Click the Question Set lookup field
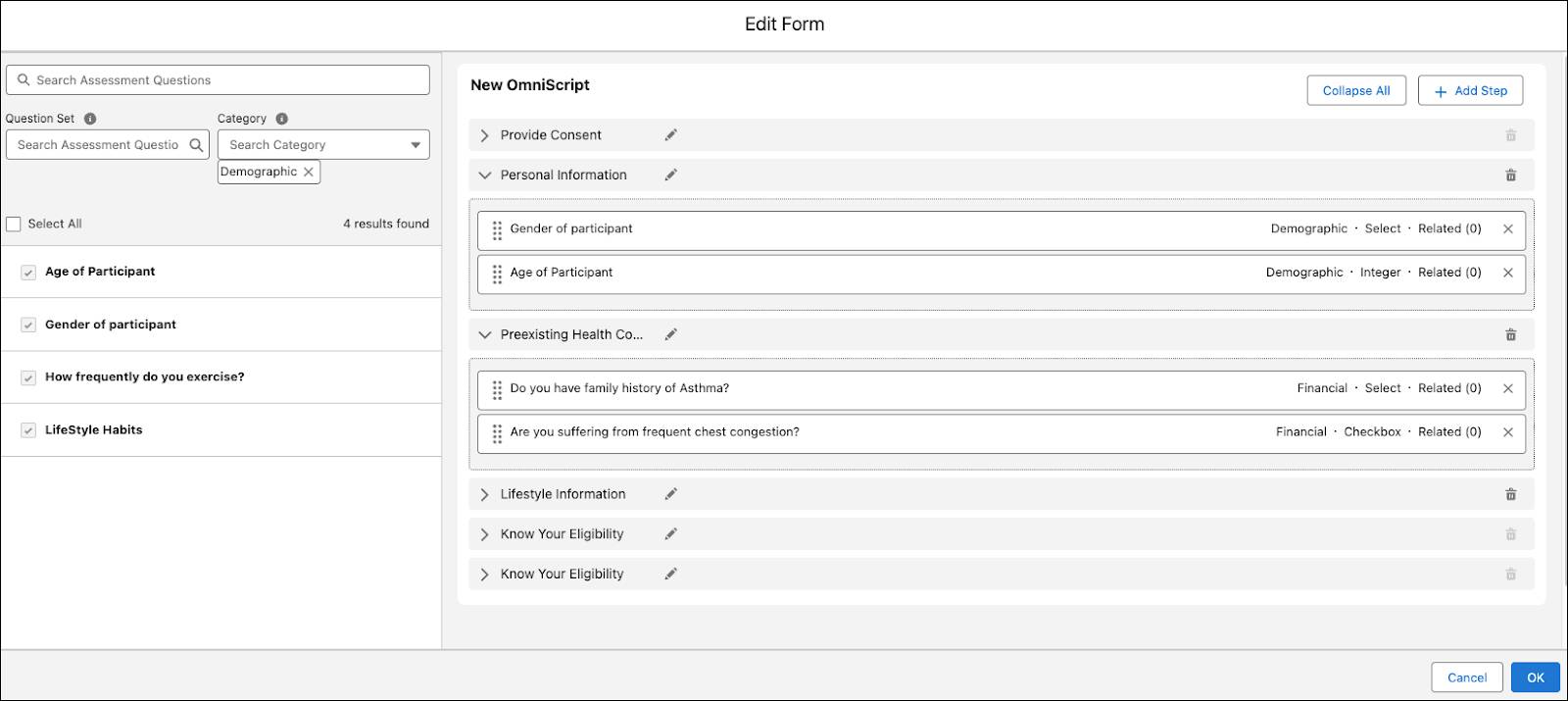The height and width of the screenshot is (701, 1568). tap(108, 145)
